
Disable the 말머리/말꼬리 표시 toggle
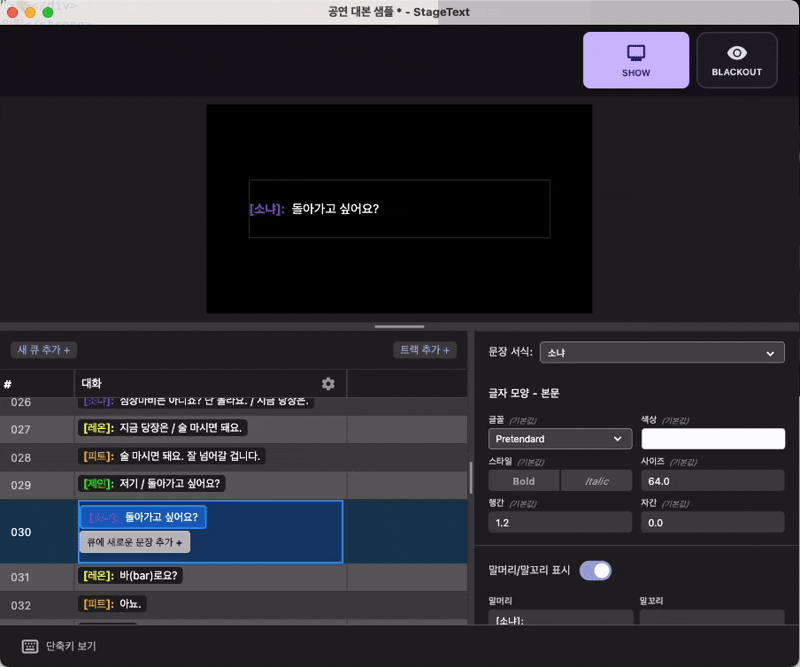click(596, 570)
